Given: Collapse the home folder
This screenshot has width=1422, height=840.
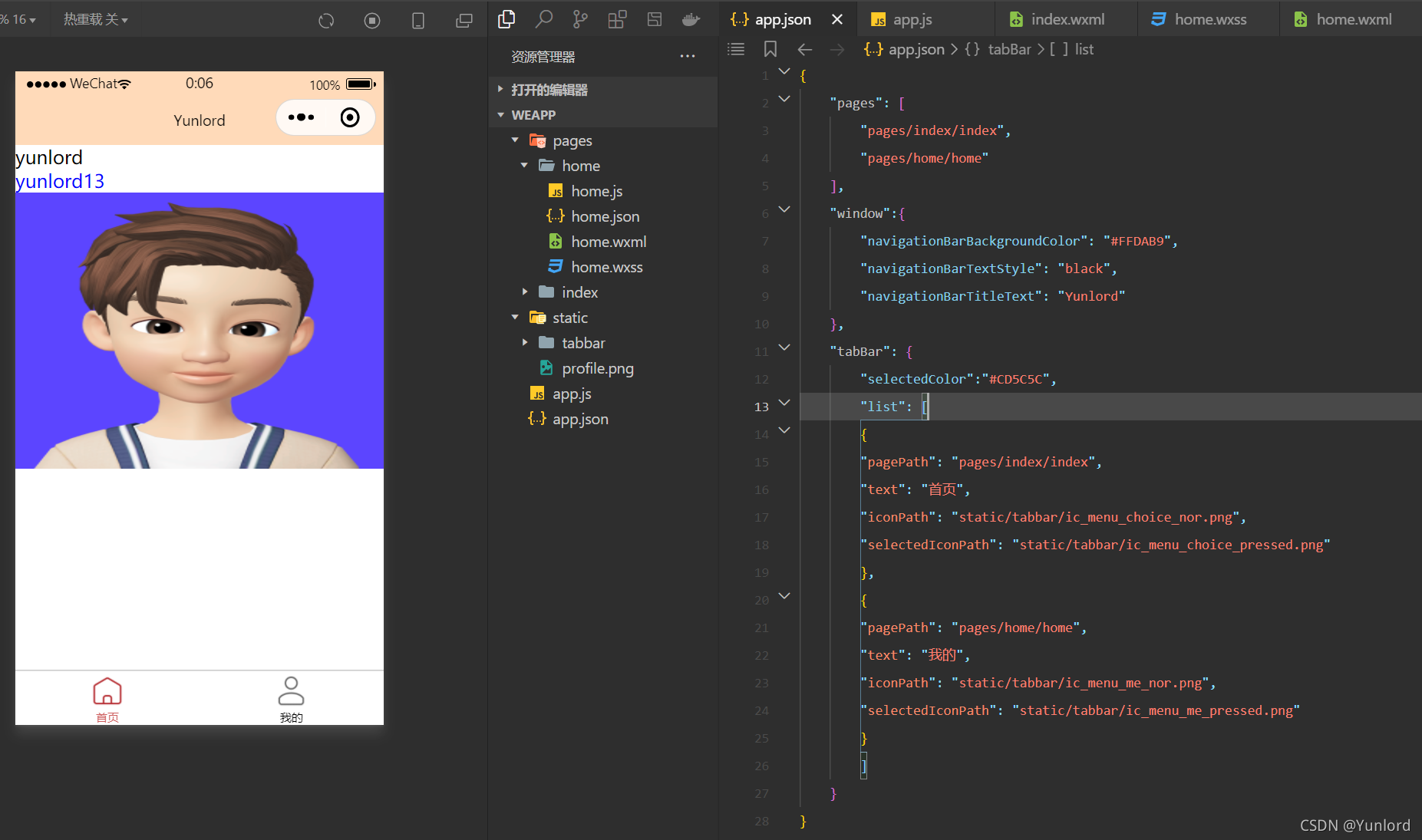Looking at the screenshot, I should point(524,166).
